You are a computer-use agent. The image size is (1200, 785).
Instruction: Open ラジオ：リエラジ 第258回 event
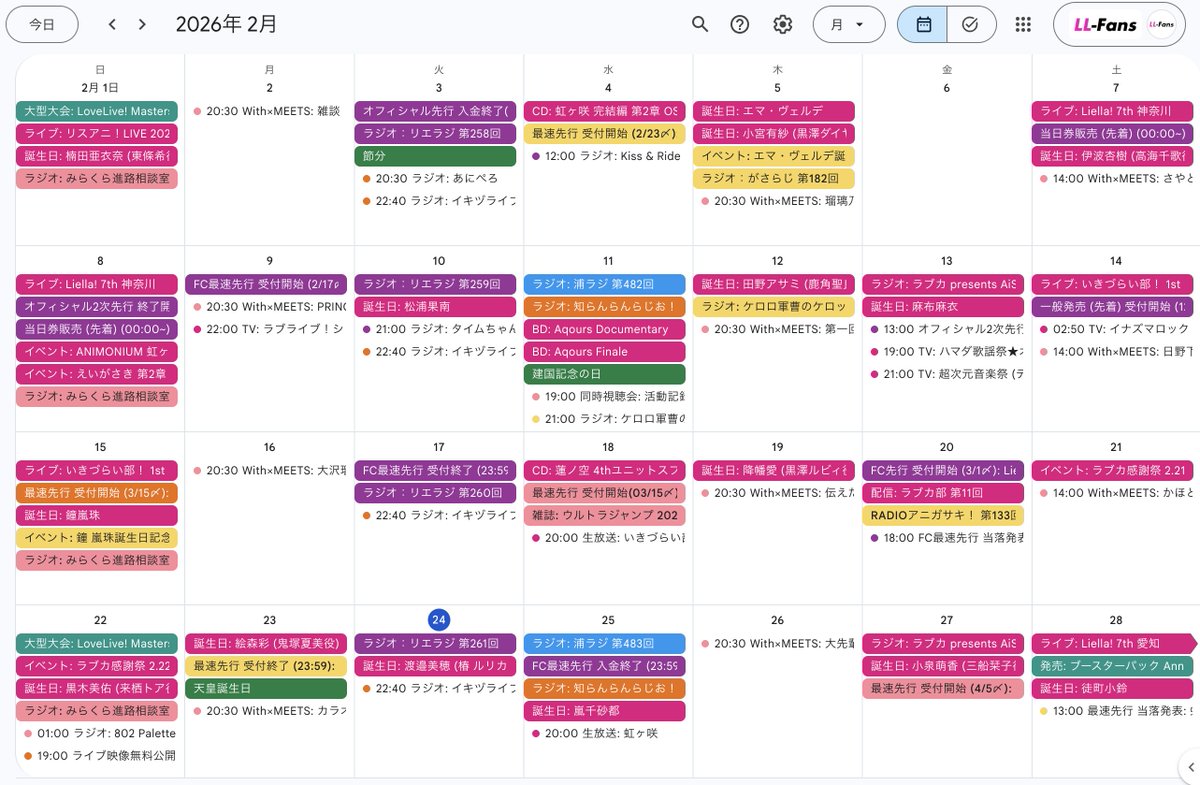point(435,133)
